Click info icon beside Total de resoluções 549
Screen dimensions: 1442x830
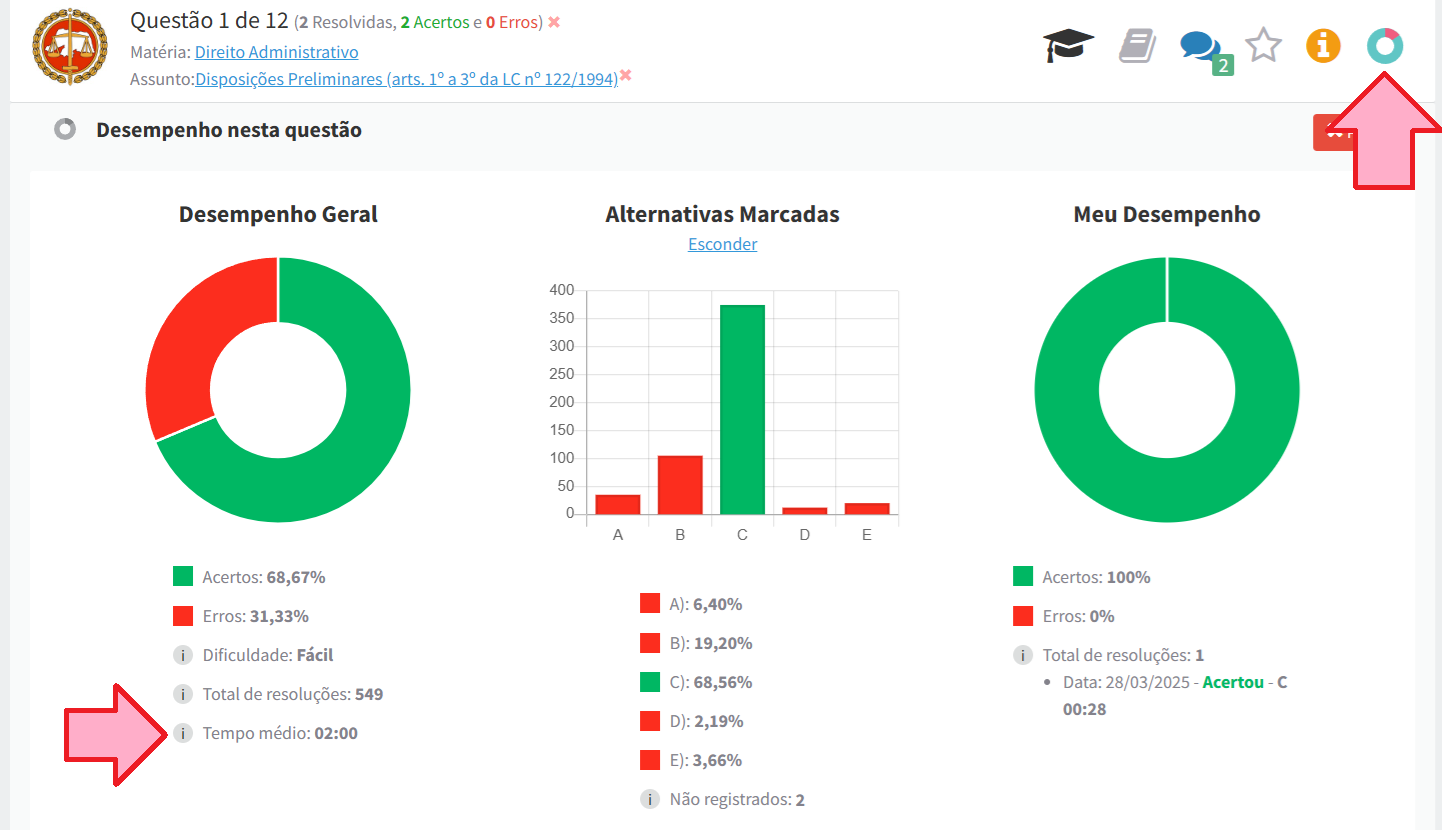(182, 694)
